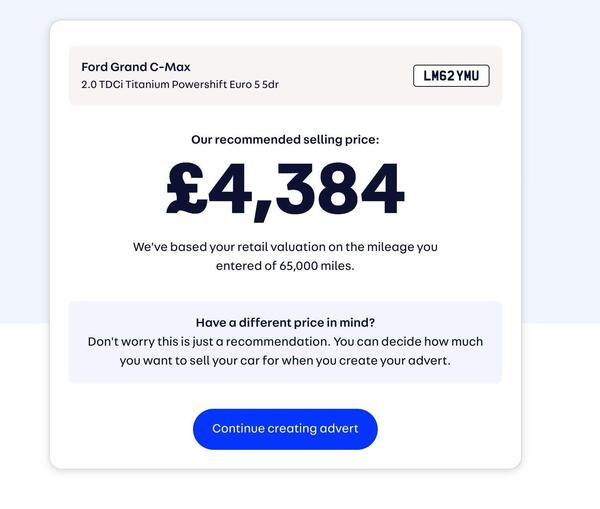Click the 'C-Max' part of the title

[170, 67]
